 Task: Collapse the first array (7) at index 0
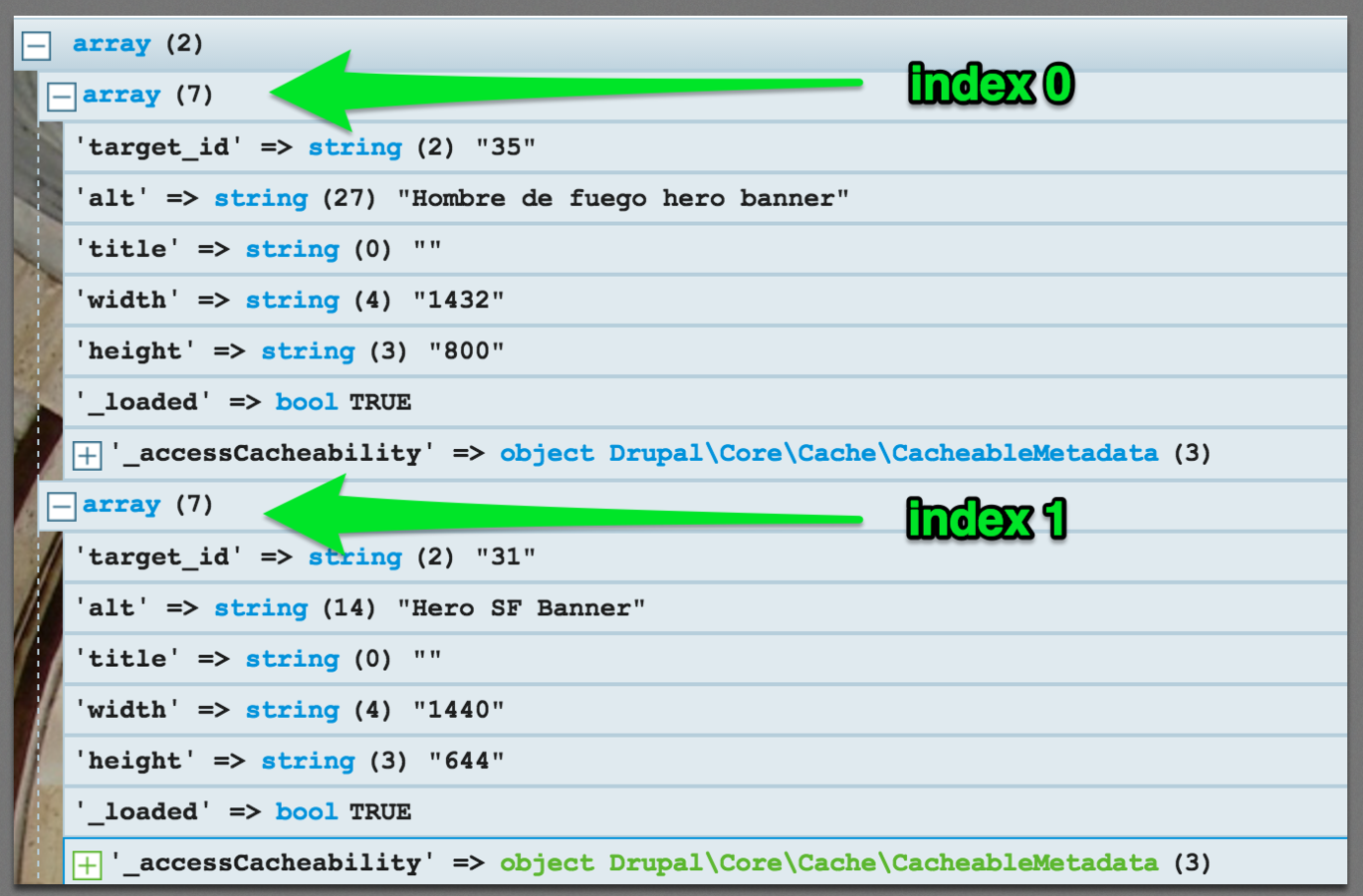61,97
